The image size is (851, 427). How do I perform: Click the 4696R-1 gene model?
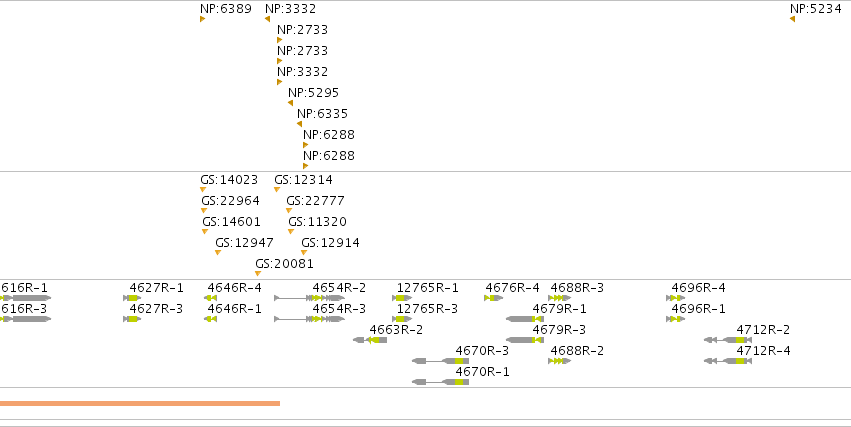pos(676,319)
